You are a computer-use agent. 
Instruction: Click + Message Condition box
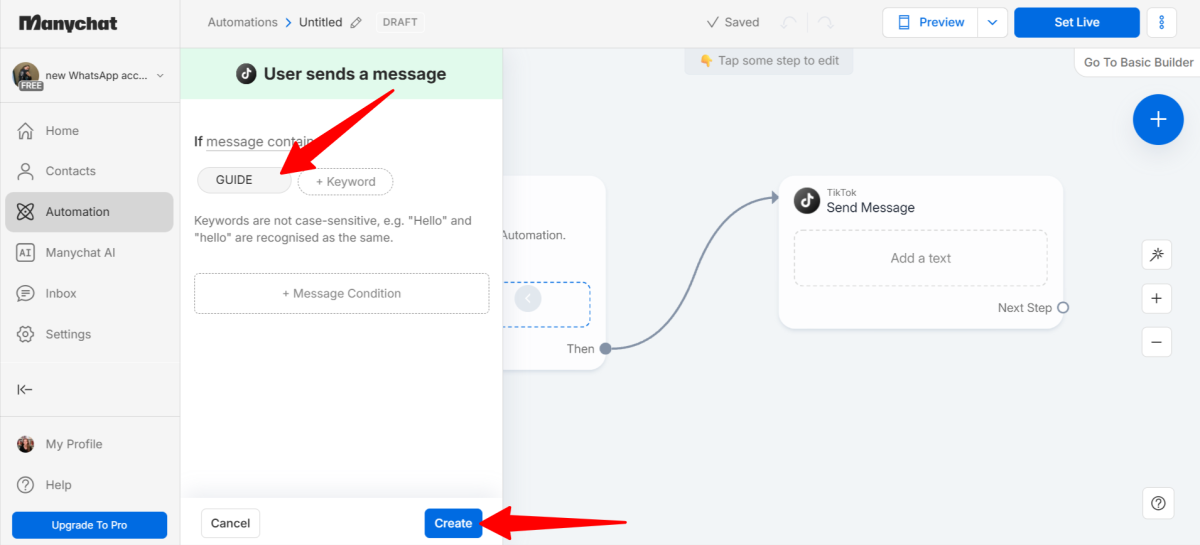pyautogui.click(x=341, y=294)
